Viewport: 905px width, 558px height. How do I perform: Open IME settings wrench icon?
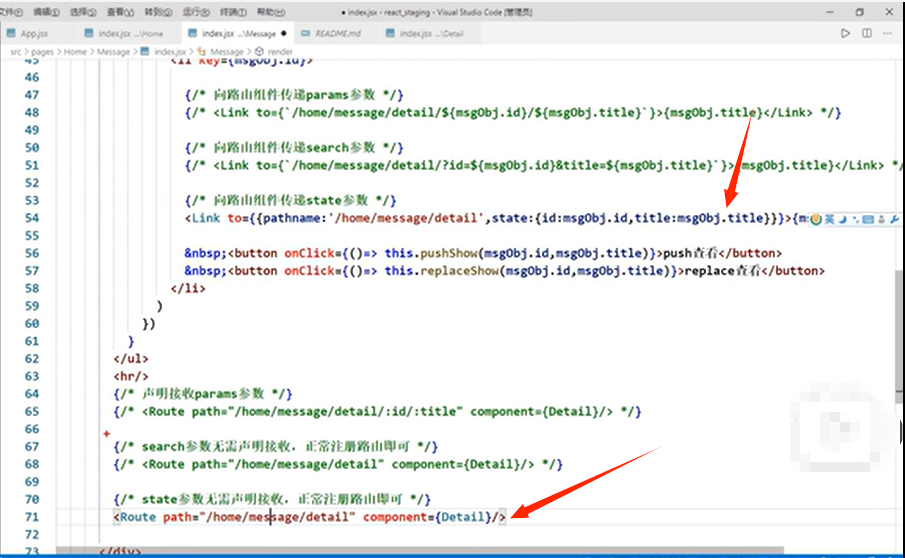tap(894, 219)
